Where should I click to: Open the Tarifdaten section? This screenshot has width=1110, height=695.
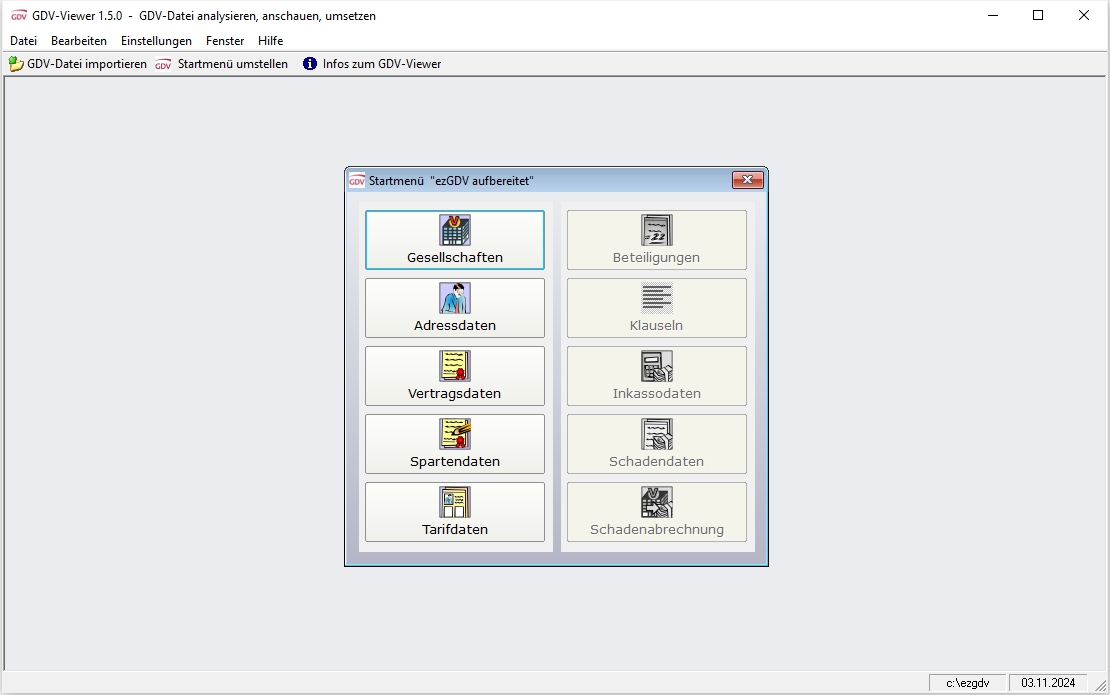(454, 512)
